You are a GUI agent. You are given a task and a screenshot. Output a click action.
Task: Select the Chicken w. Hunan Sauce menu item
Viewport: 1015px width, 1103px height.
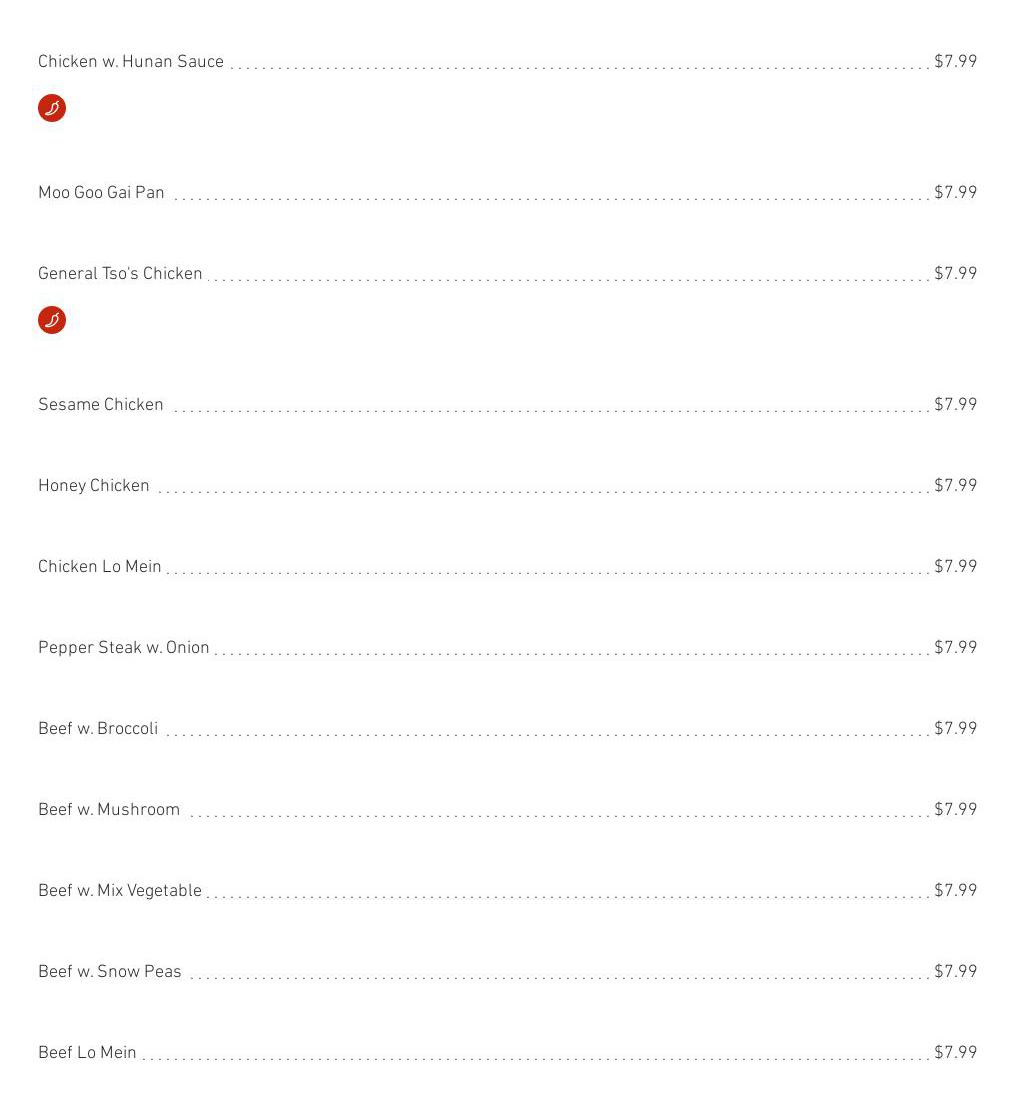[x=131, y=62]
